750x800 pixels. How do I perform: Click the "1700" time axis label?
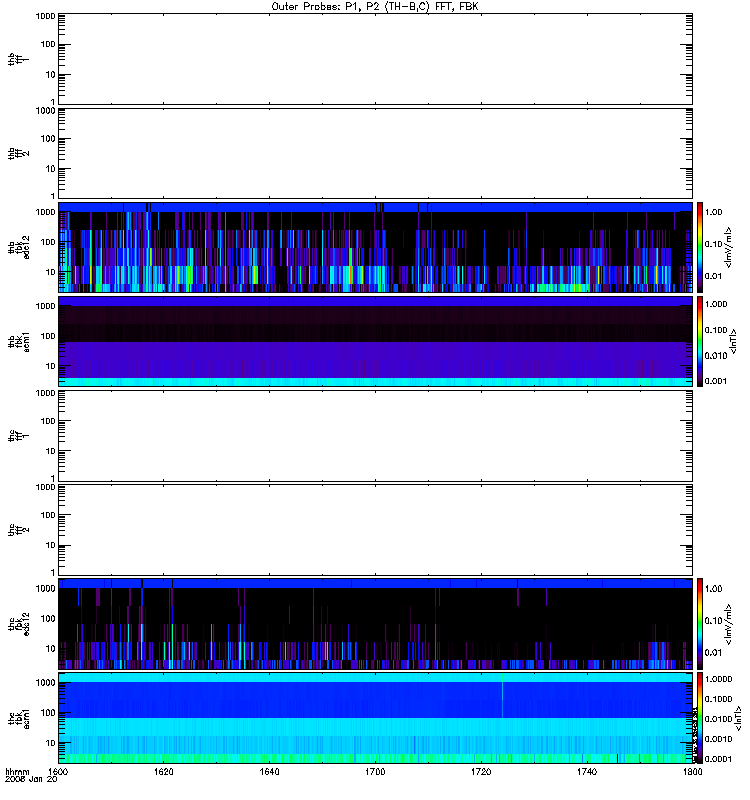[376, 772]
